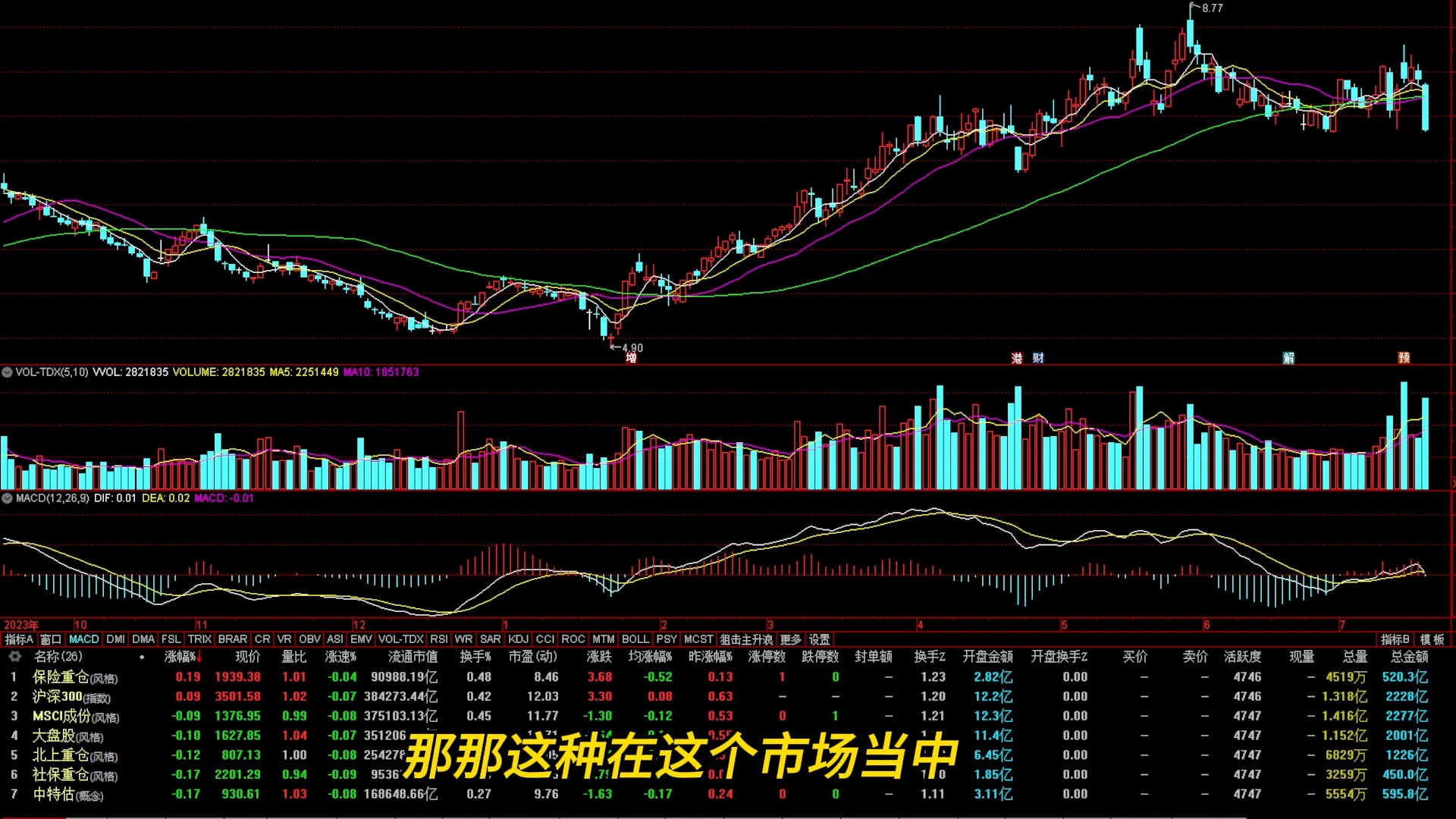Click the 8.77 high price label
This screenshot has width=1456, height=819.
pos(1212,8)
